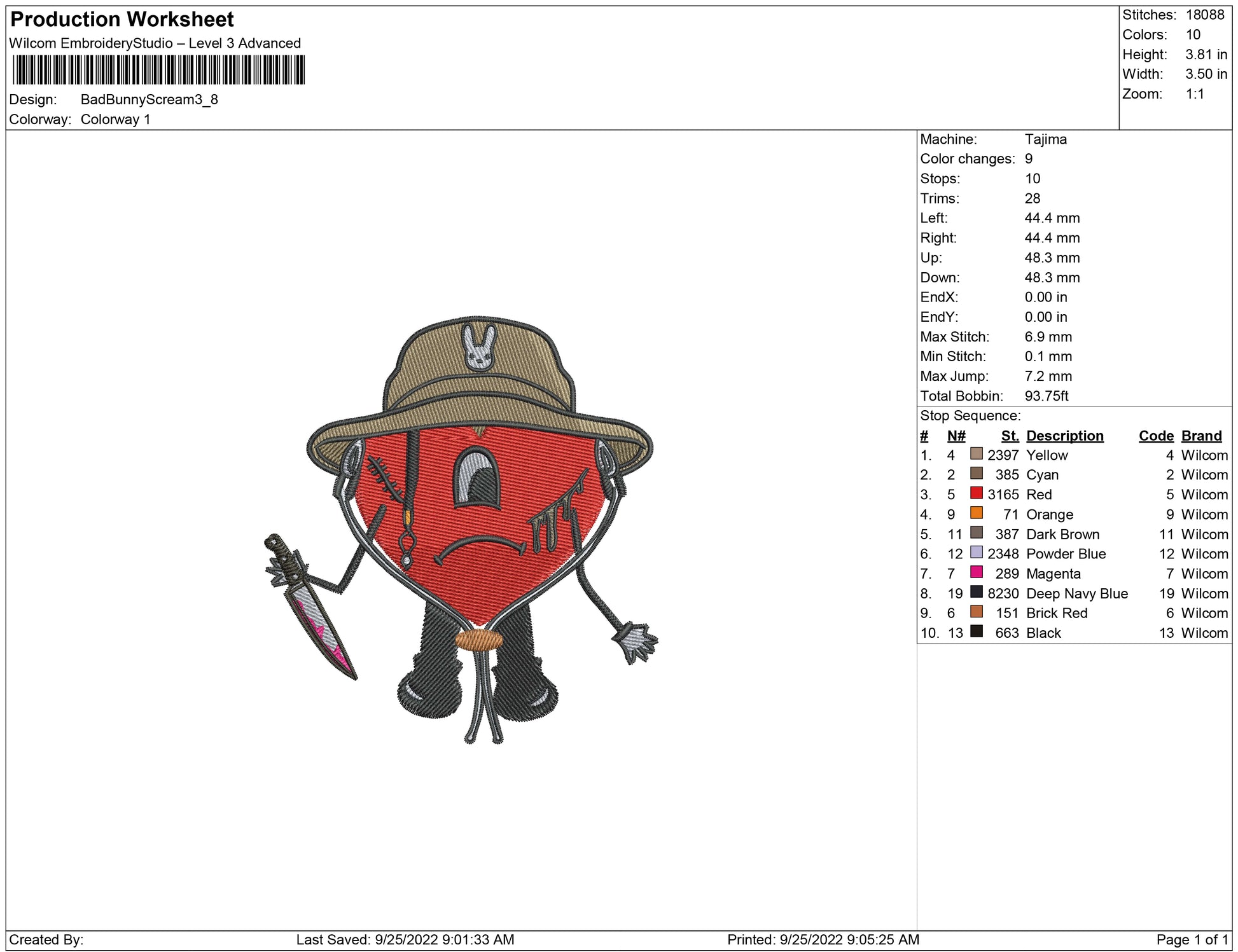Click the BadBunnyScream3_8 design name

[x=149, y=99]
